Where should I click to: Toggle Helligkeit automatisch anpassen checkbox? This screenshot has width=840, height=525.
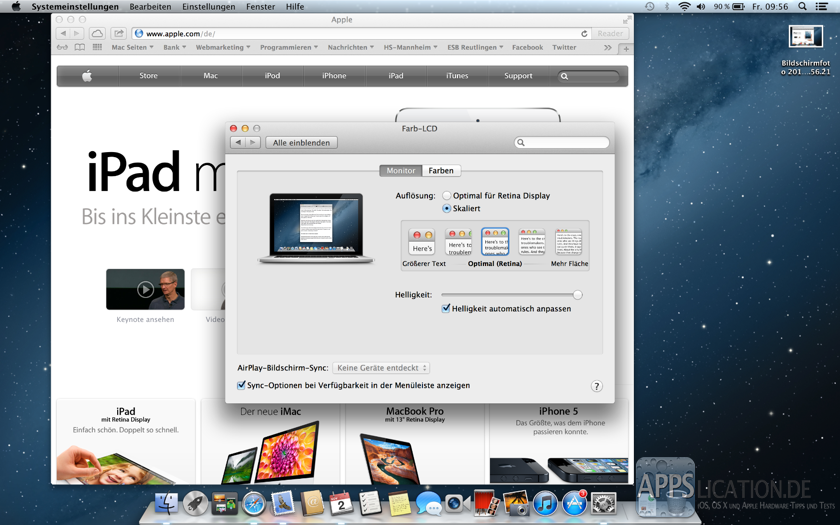(x=445, y=309)
